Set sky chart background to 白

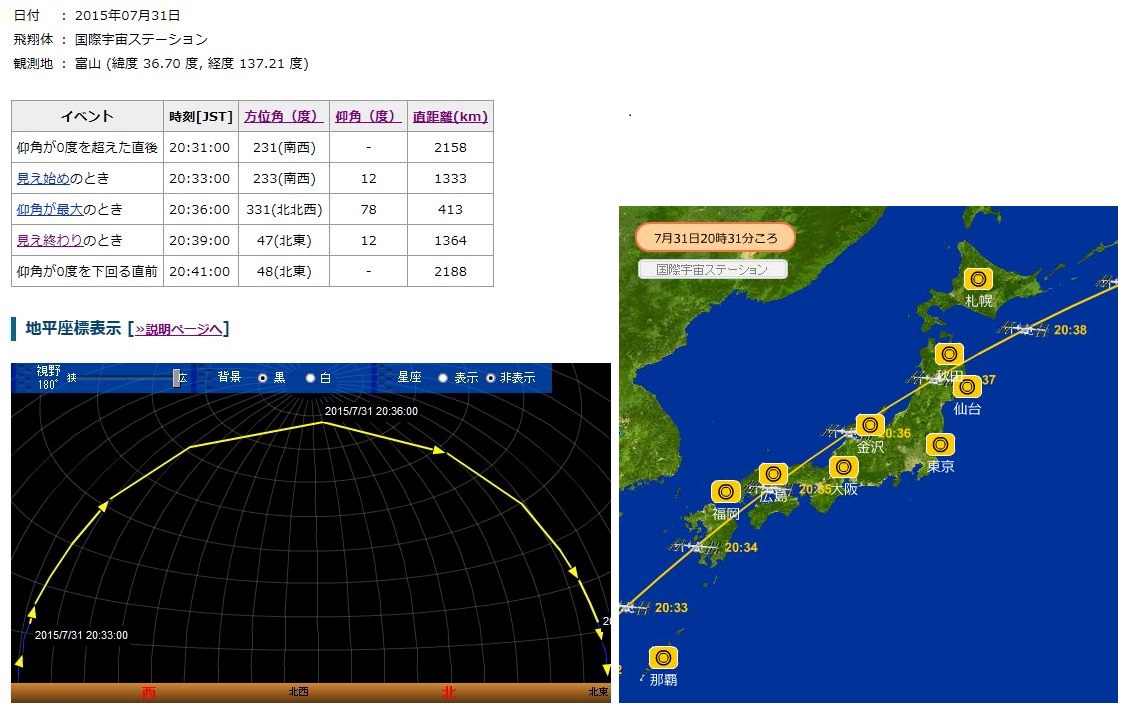coord(310,378)
